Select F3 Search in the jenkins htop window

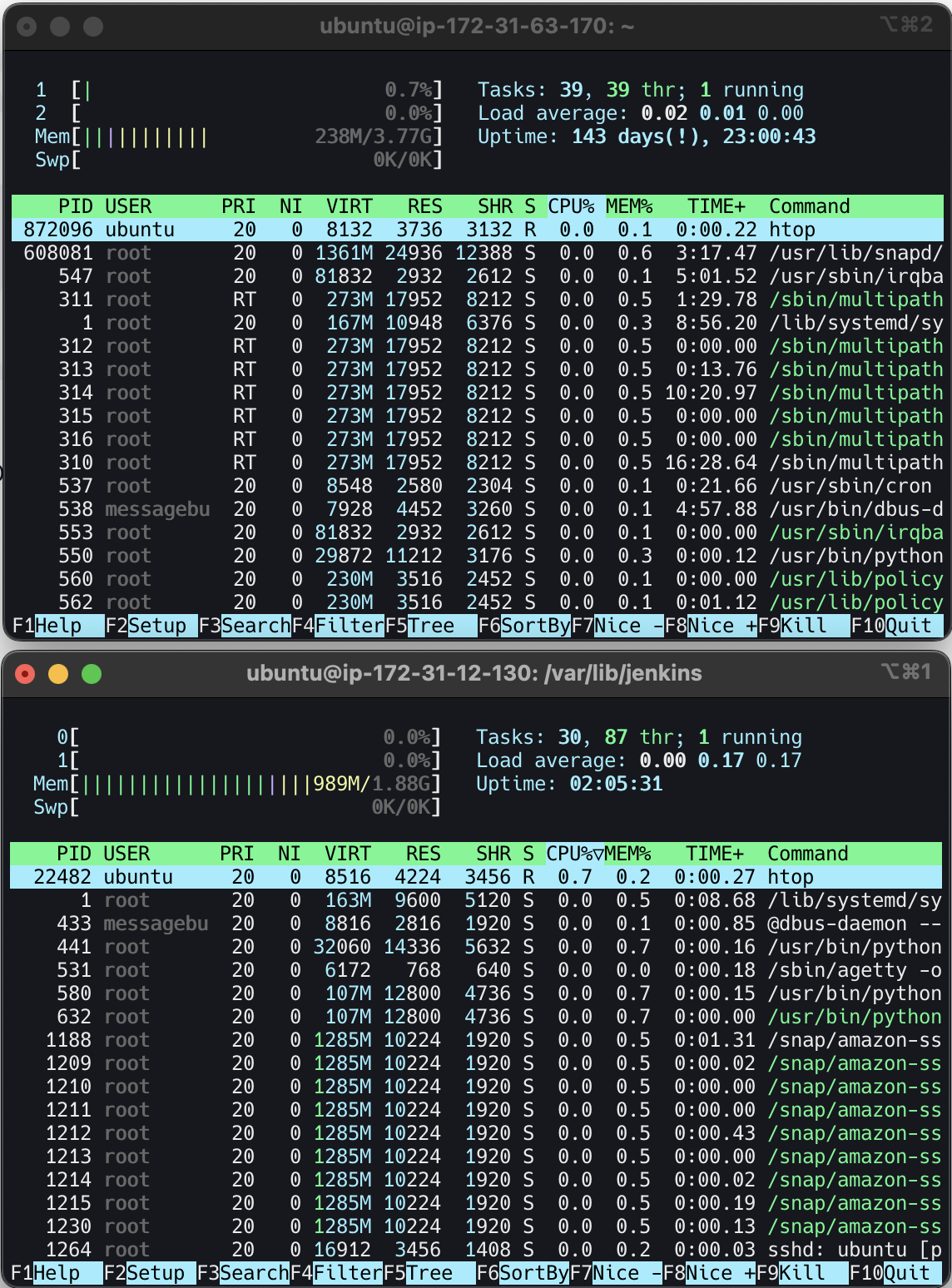243,1273
